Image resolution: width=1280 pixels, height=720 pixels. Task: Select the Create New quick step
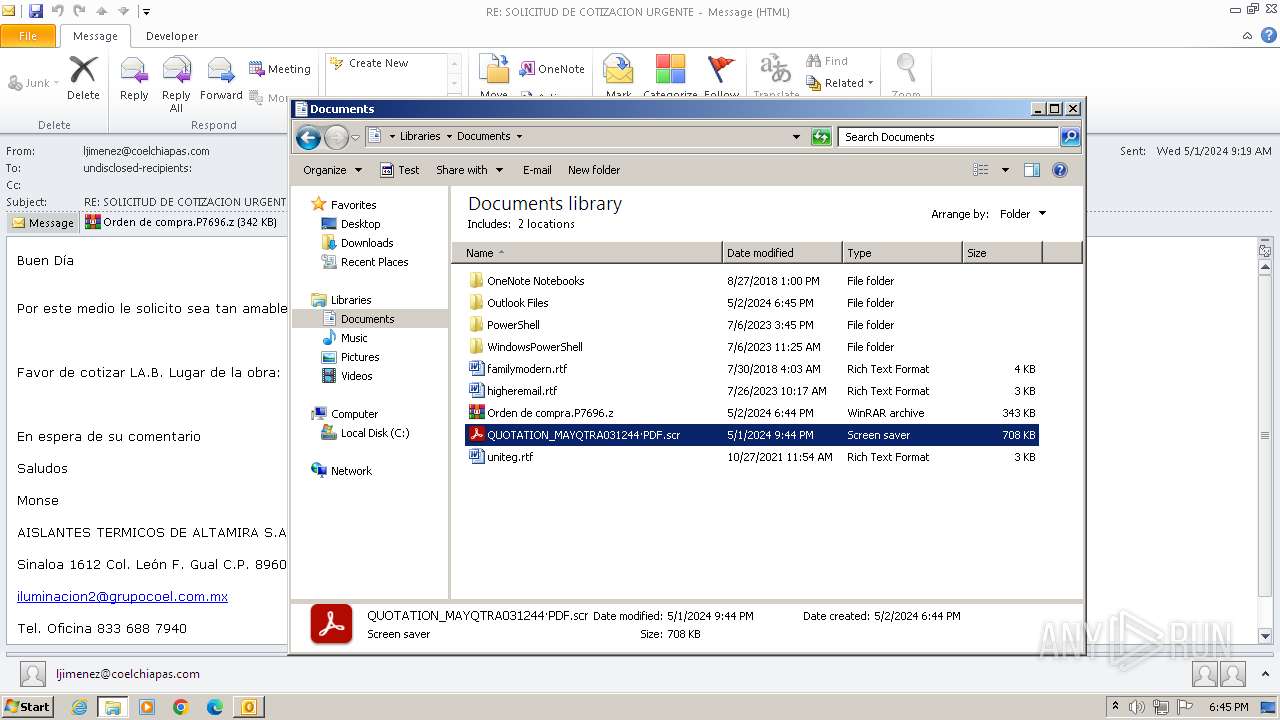(x=378, y=63)
